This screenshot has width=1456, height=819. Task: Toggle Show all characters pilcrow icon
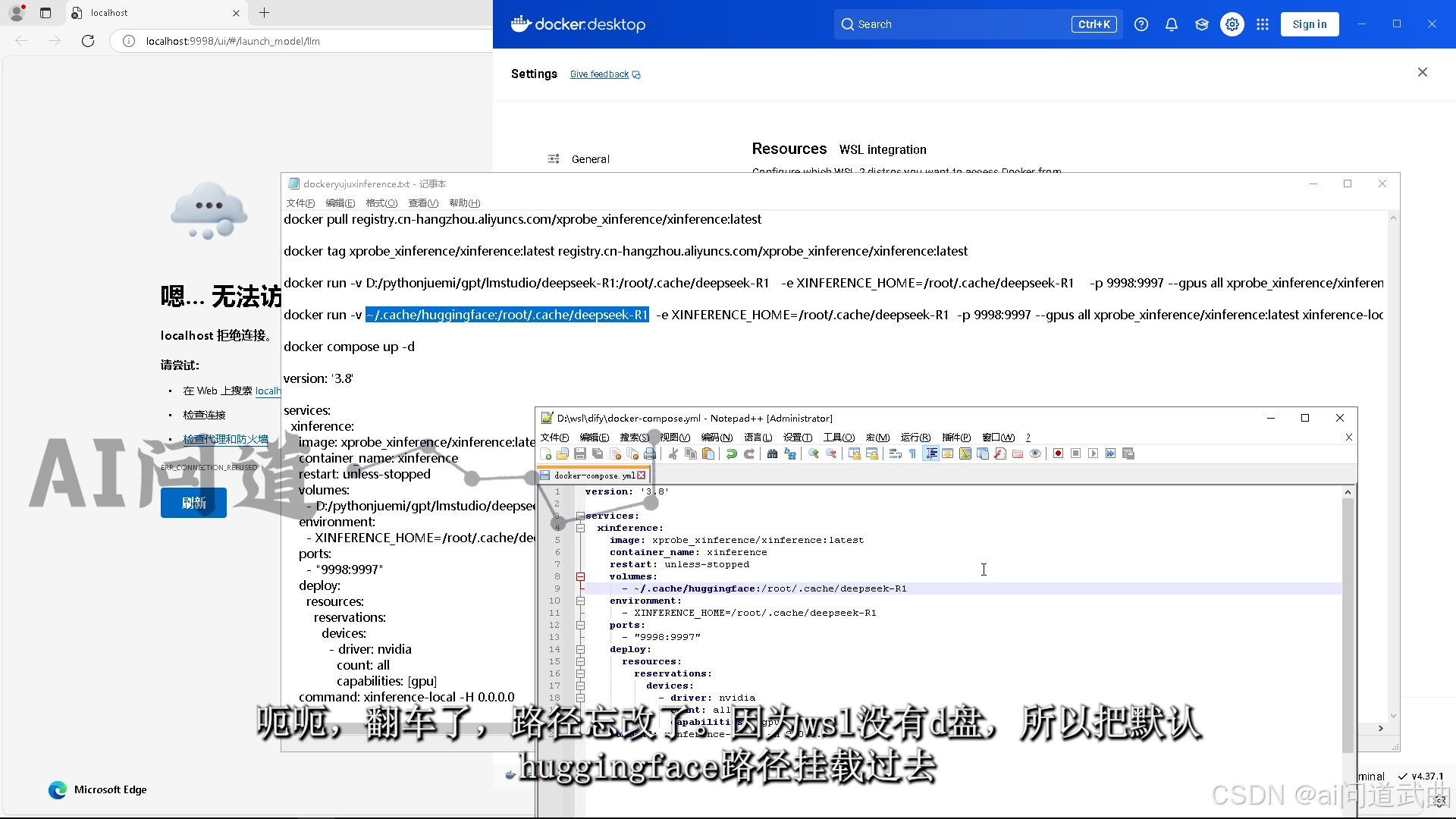click(x=912, y=453)
